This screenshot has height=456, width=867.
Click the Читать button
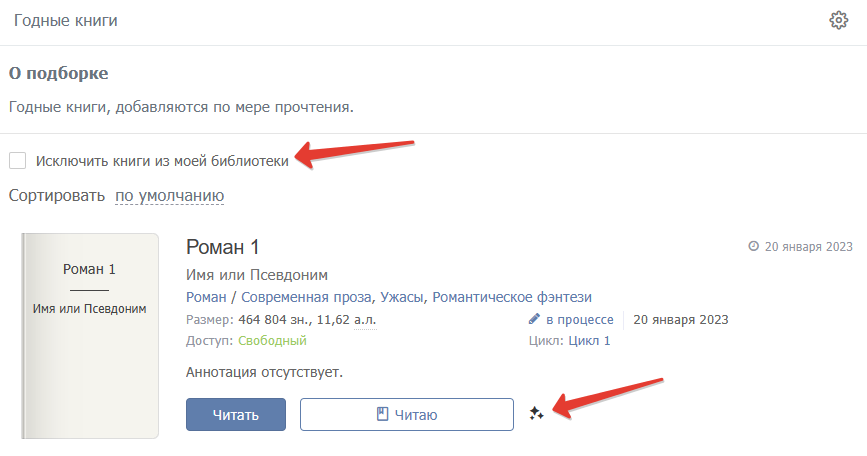click(x=236, y=415)
